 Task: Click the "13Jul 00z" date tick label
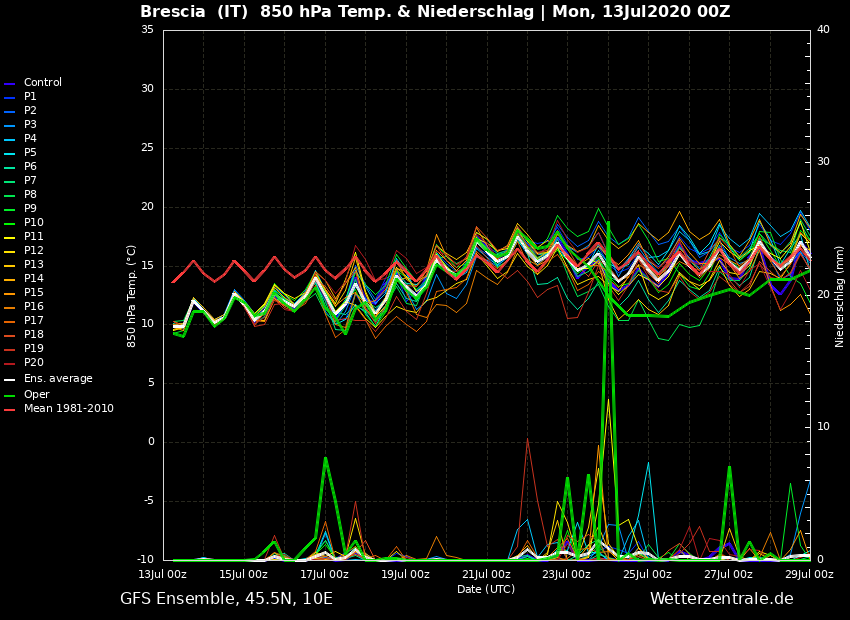click(163, 574)
